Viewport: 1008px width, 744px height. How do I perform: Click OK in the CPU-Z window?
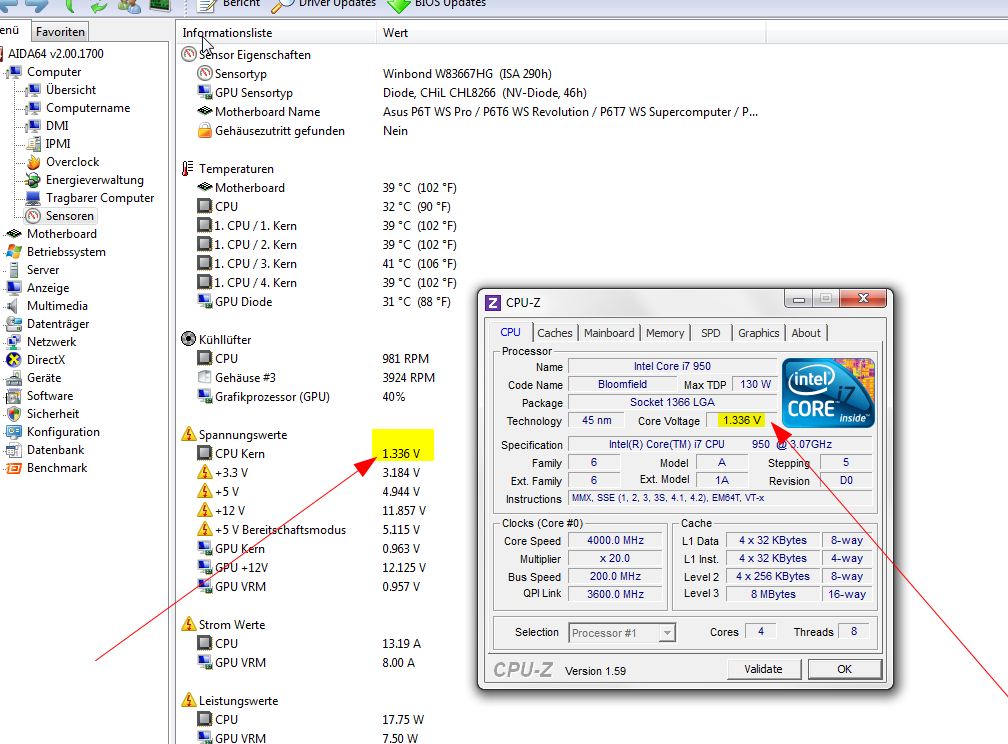[x=845, y=669]
